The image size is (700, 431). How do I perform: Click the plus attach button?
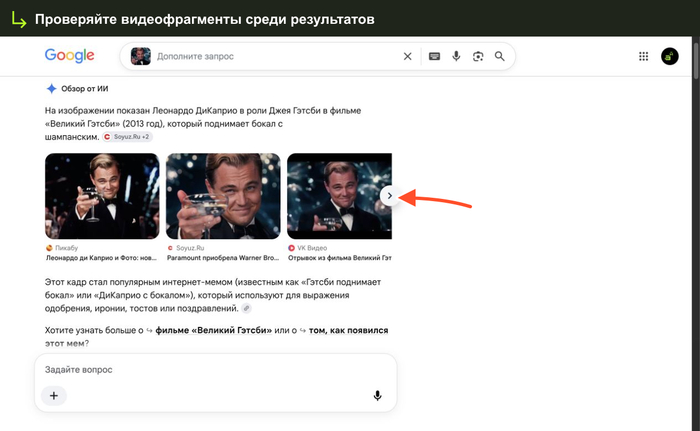(x=54, y=396)
